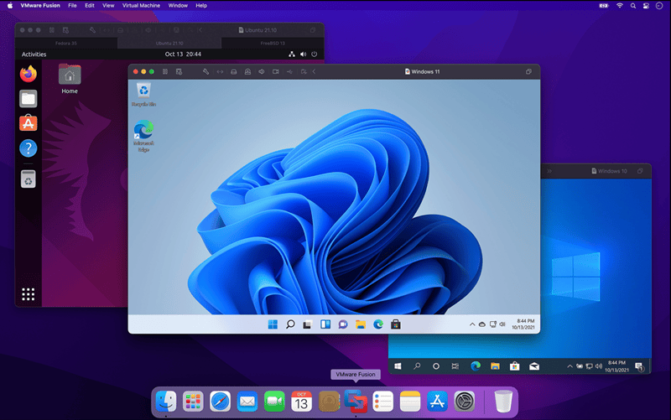Open the File menu in macOS menu bar
The image size is (671, 420).
tap(72, 6)
